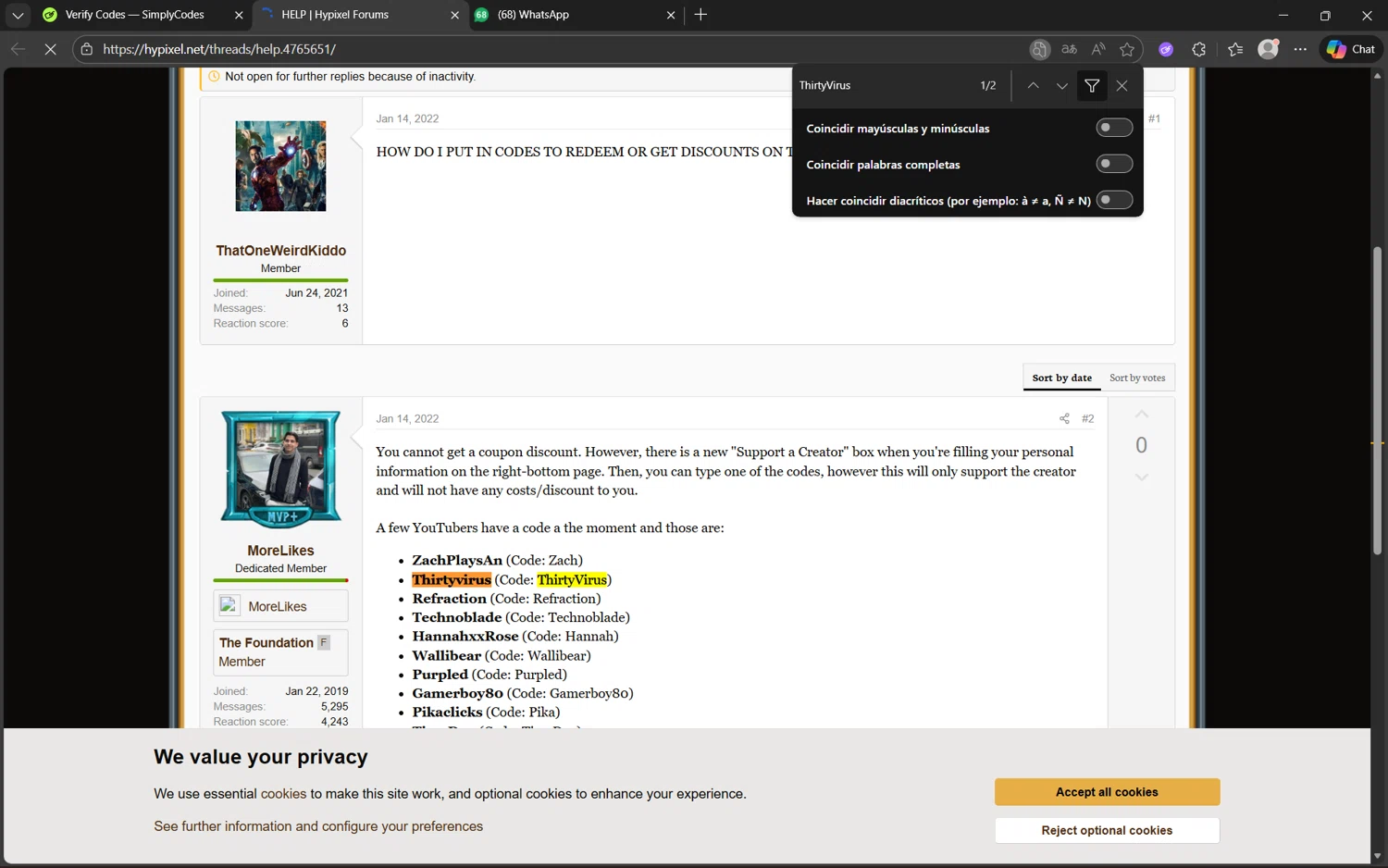Toggle the find options filter icon
Screen dimensions: 1388x868
[1092, 85]
